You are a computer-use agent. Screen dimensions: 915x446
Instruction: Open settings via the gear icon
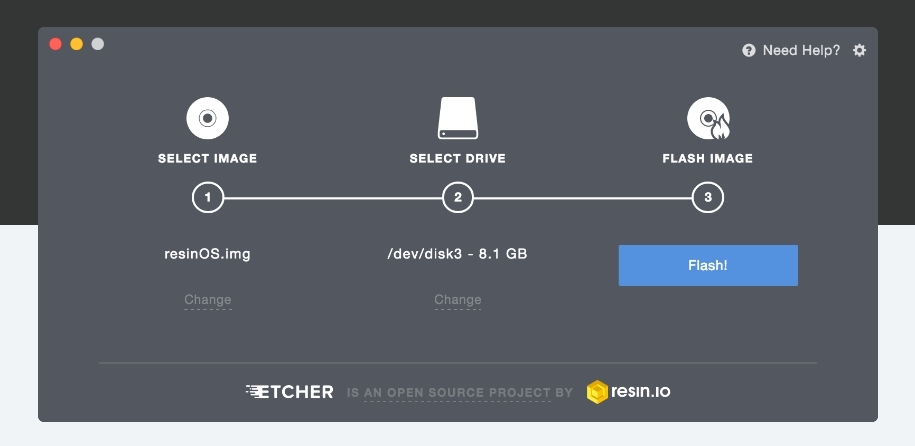859,50
